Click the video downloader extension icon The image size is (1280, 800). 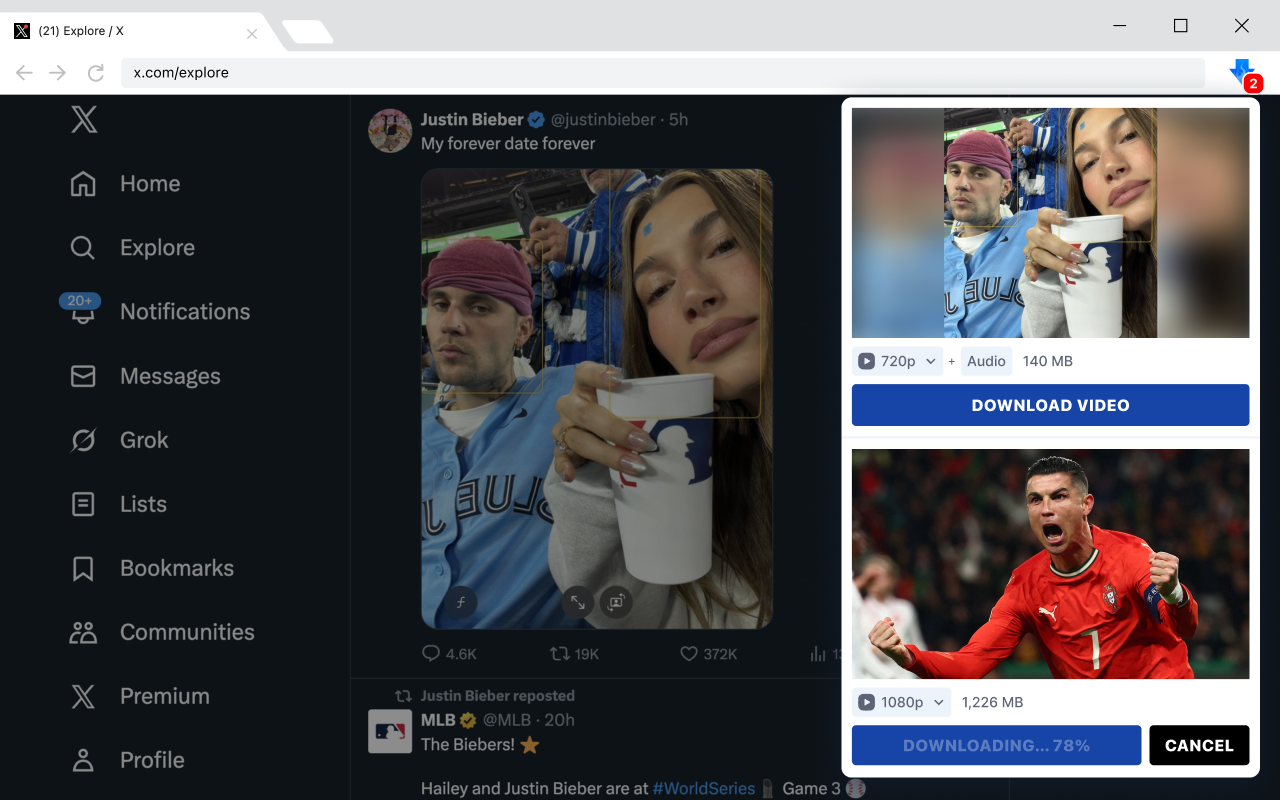tap(1242, 72)
